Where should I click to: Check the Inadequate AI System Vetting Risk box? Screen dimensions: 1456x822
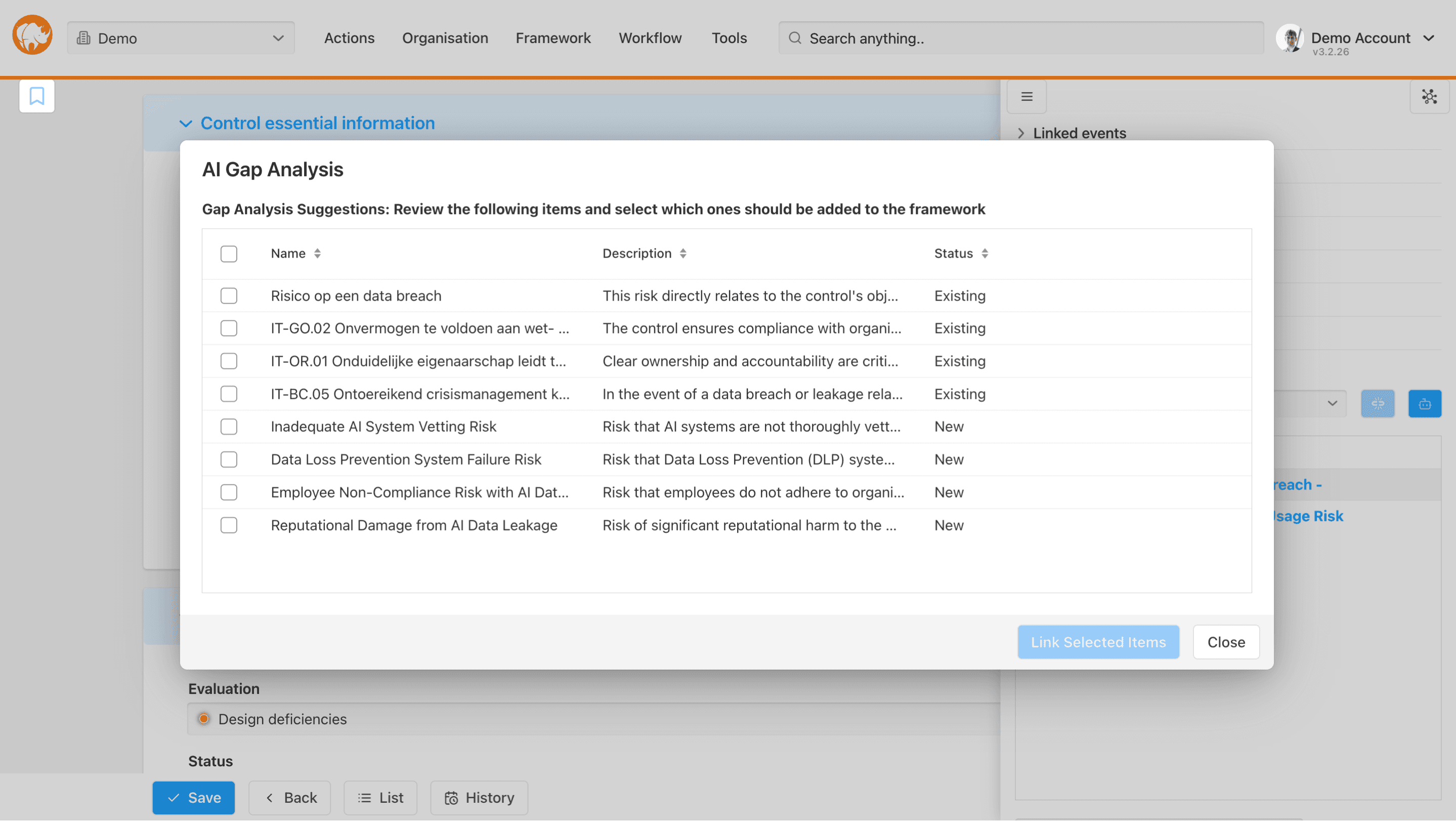(228, 427)
